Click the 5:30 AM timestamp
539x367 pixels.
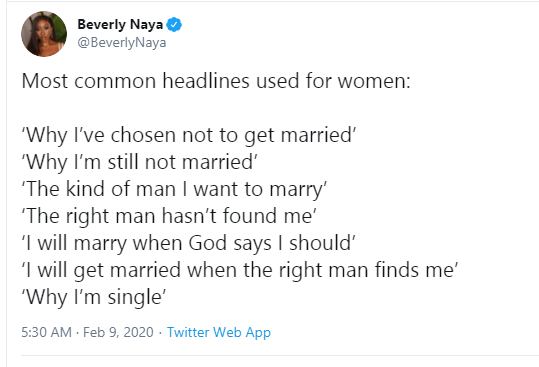(x=46, y=332)
